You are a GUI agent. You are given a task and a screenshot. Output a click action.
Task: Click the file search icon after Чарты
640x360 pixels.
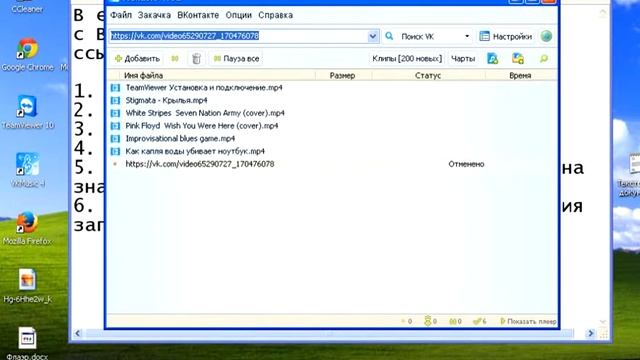click(493, 58)
